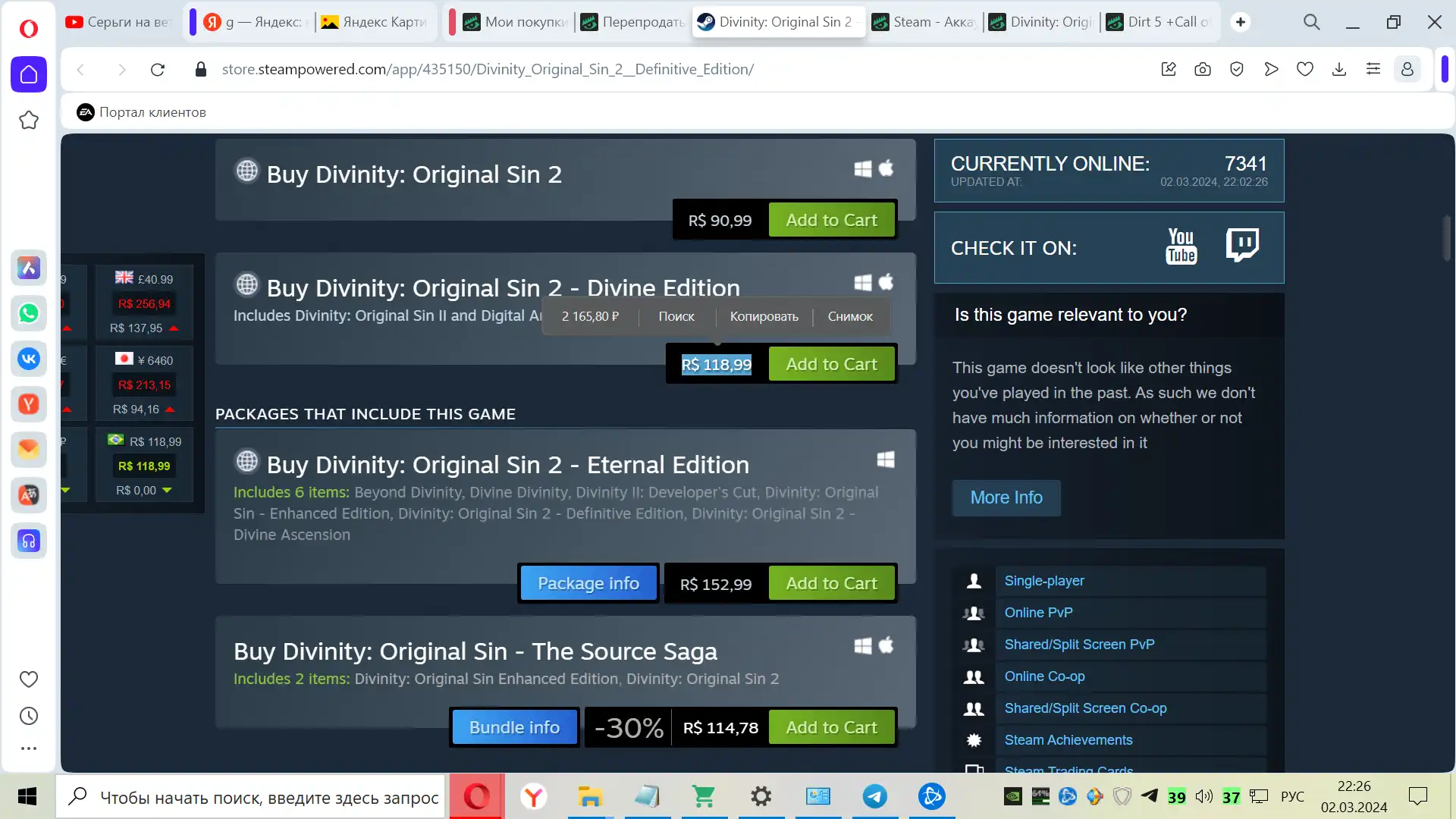
Task: Open a new browser tab
Action: click(x=1241, y=22)
